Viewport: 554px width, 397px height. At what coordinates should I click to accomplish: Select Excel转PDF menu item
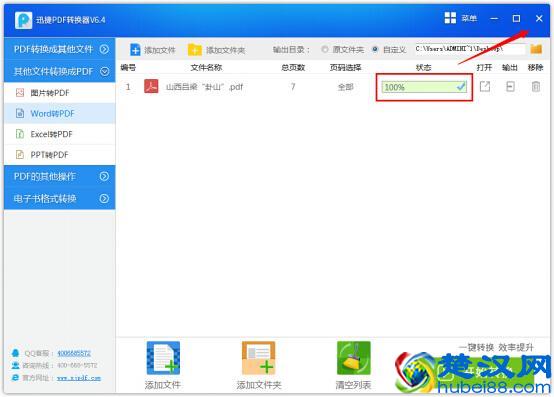[60, 134]
